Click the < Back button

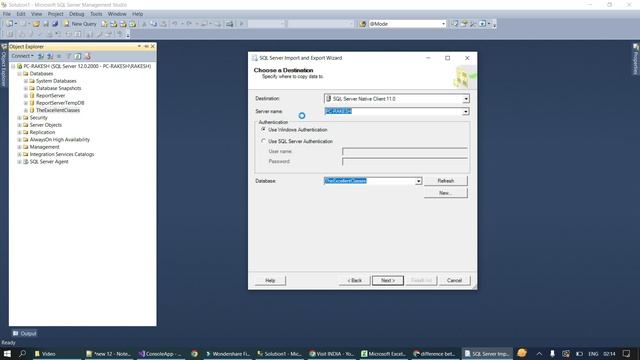[354, 280]
